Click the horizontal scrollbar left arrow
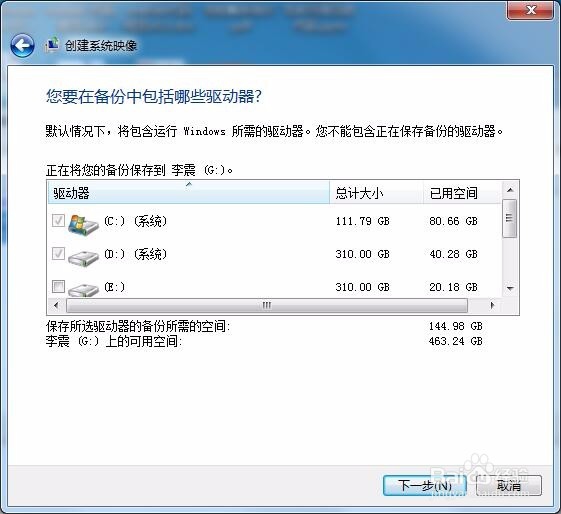The height and width of the screenshot is (514, 561). (56, 305)
